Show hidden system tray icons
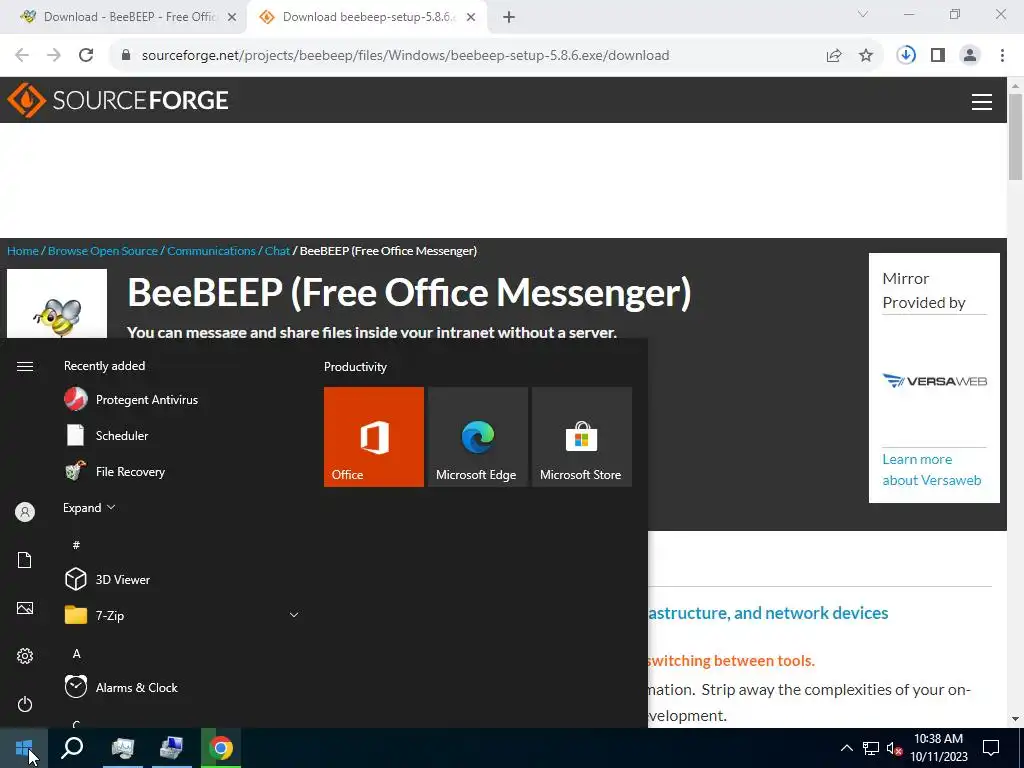This screenshot has width=1024, height=768. (846, 748)
